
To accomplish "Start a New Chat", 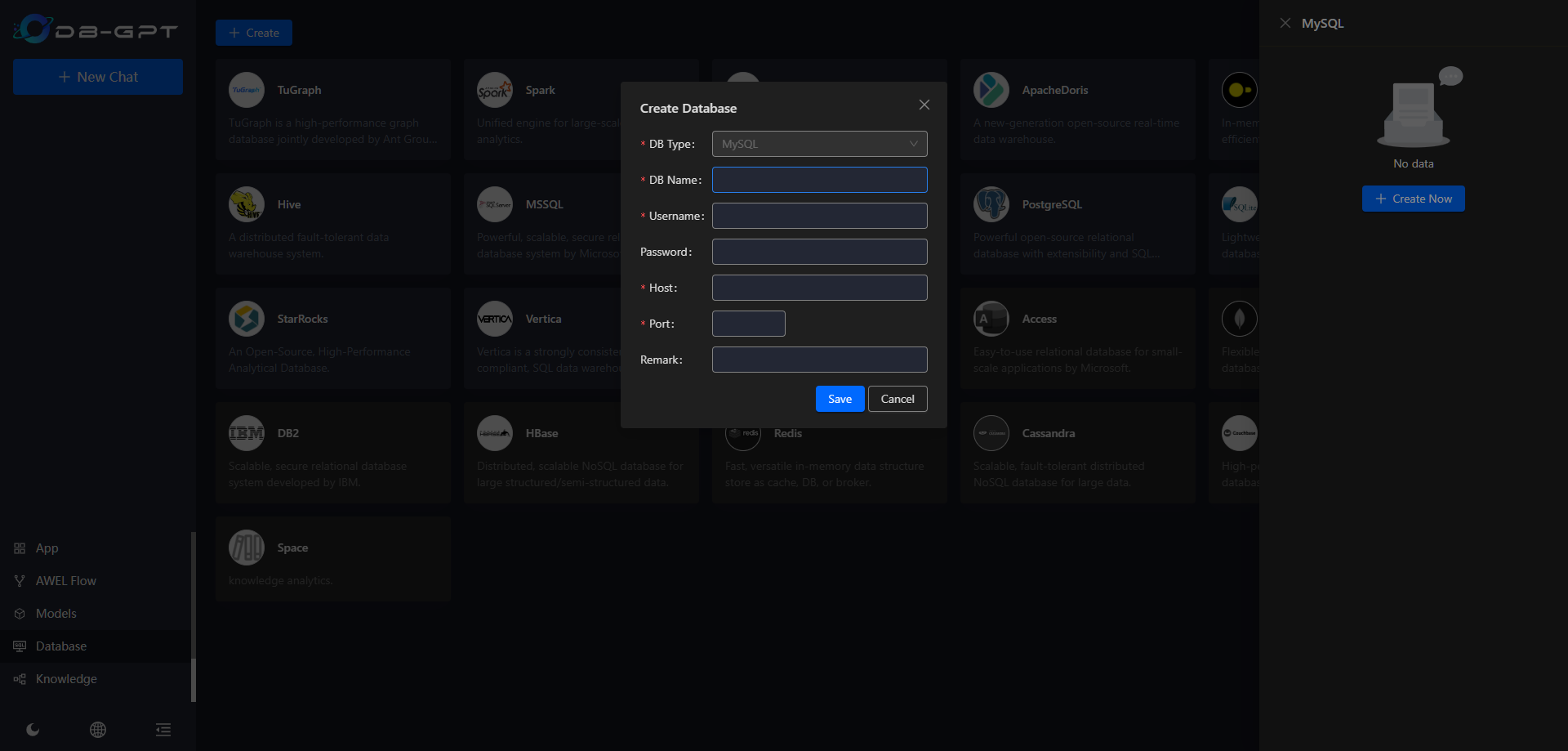I will tap(98, 77).
